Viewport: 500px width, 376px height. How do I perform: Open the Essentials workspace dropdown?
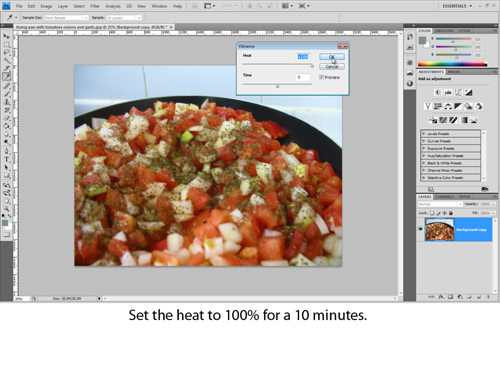click(x=457, y=6)
